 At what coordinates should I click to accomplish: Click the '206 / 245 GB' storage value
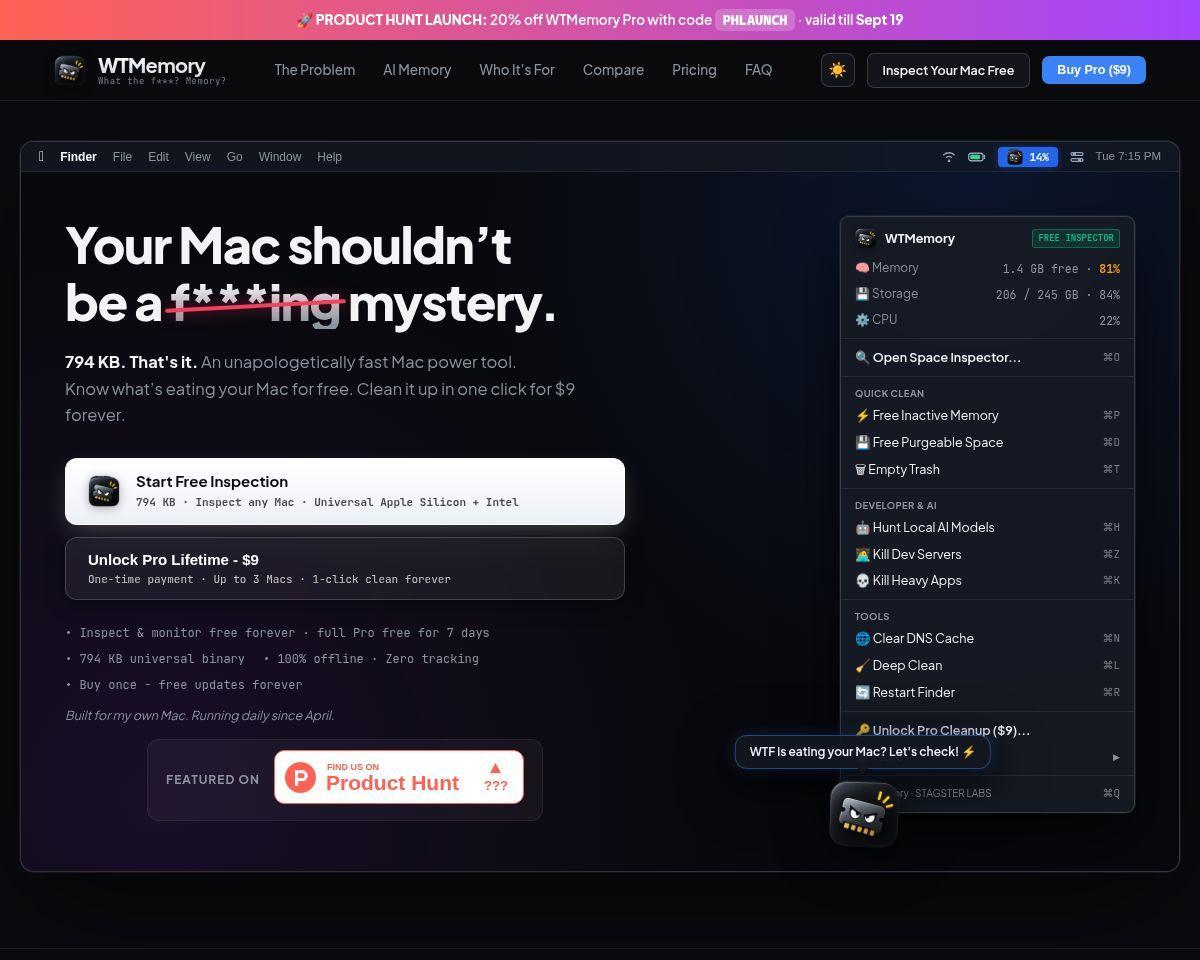(x=1037, y=295)
